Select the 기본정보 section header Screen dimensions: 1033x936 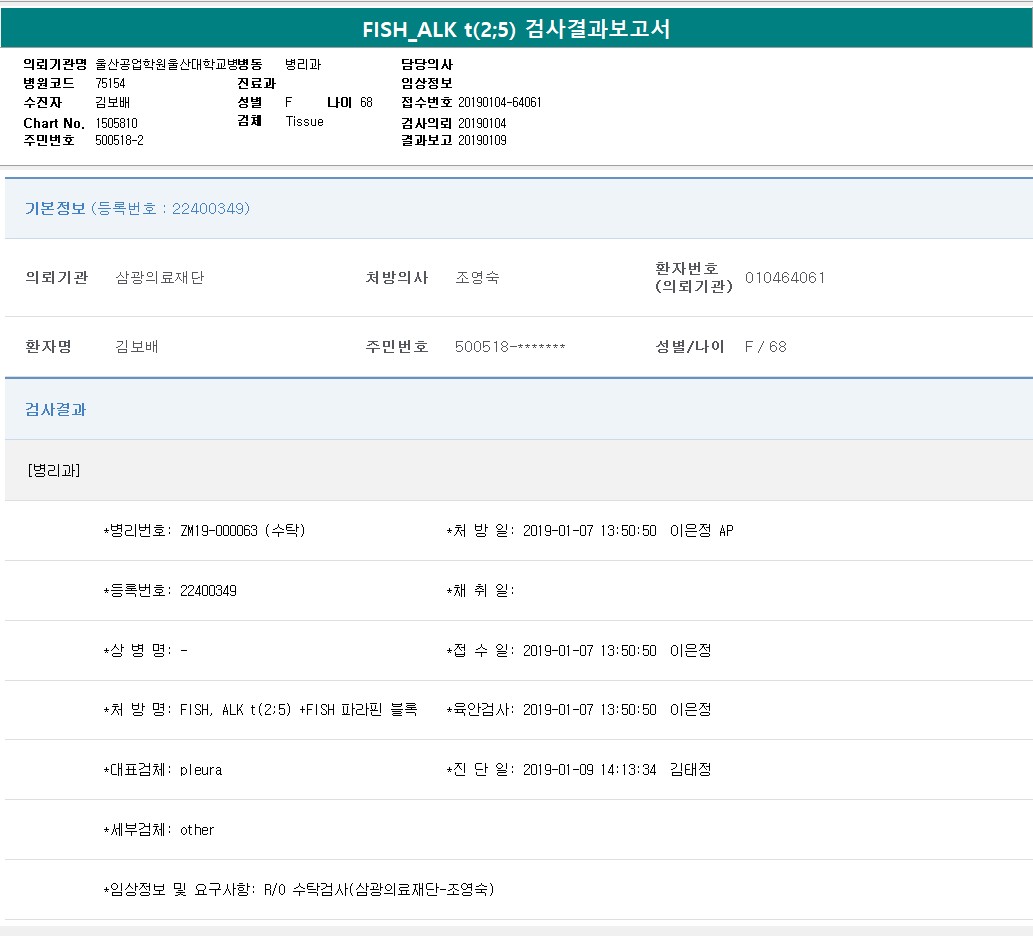[x=137, y=209]
